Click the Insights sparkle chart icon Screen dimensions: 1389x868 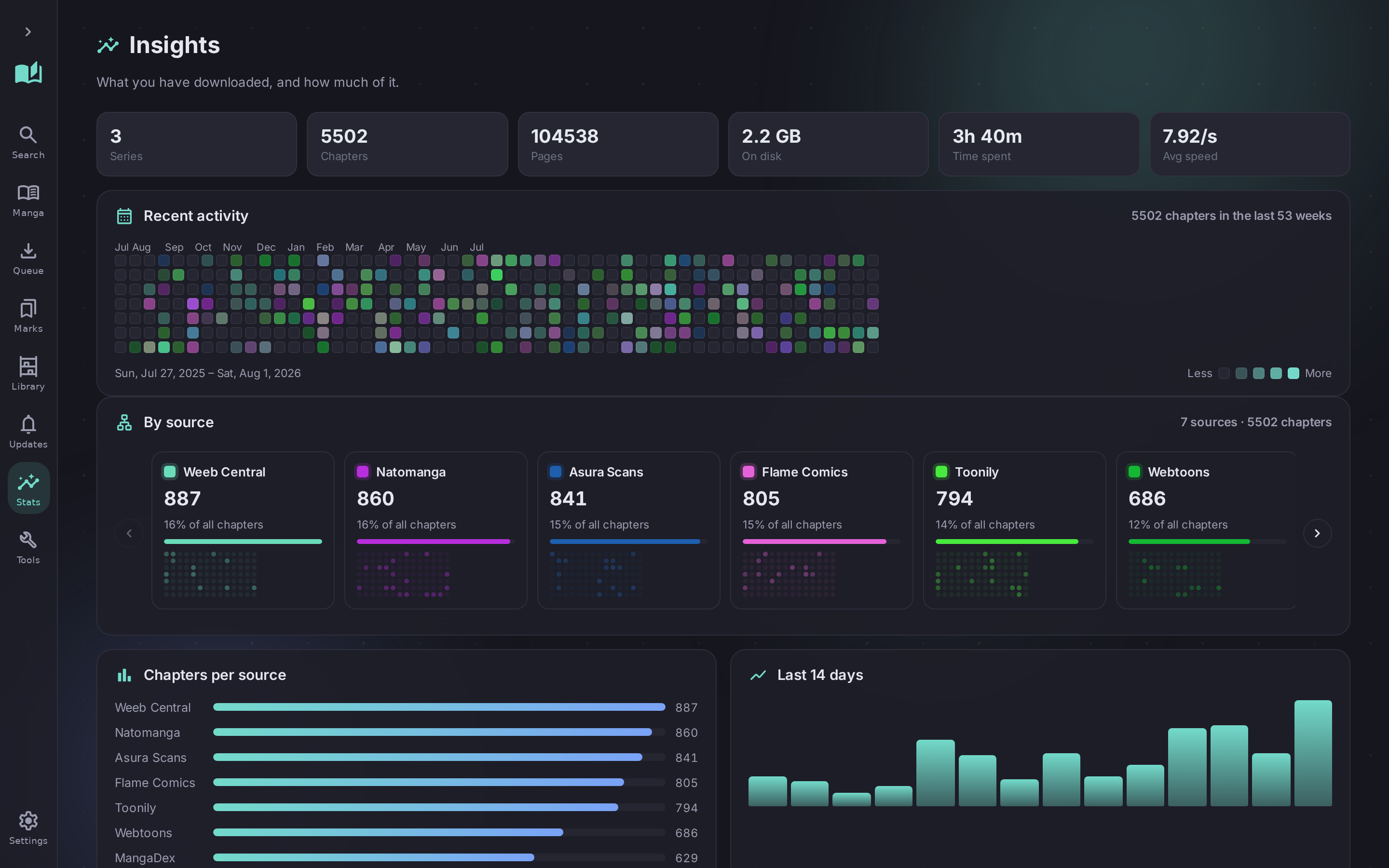pos(108,45)
